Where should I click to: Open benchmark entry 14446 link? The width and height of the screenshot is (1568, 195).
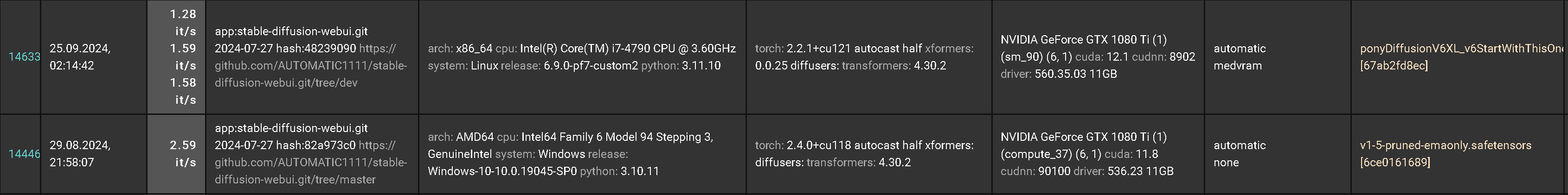24,154
